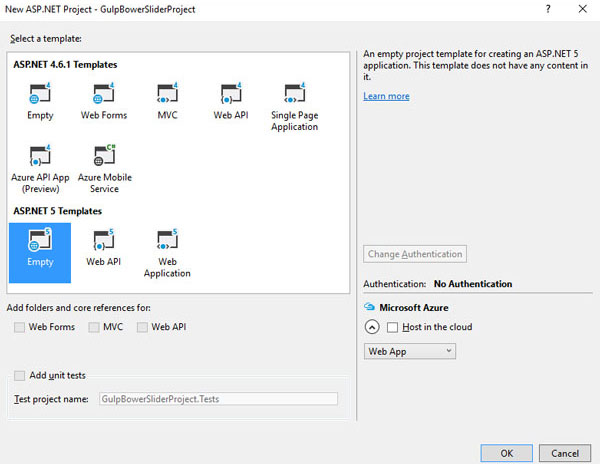Select the ASP.NET 5 Empty template icon

coord(40,240)
